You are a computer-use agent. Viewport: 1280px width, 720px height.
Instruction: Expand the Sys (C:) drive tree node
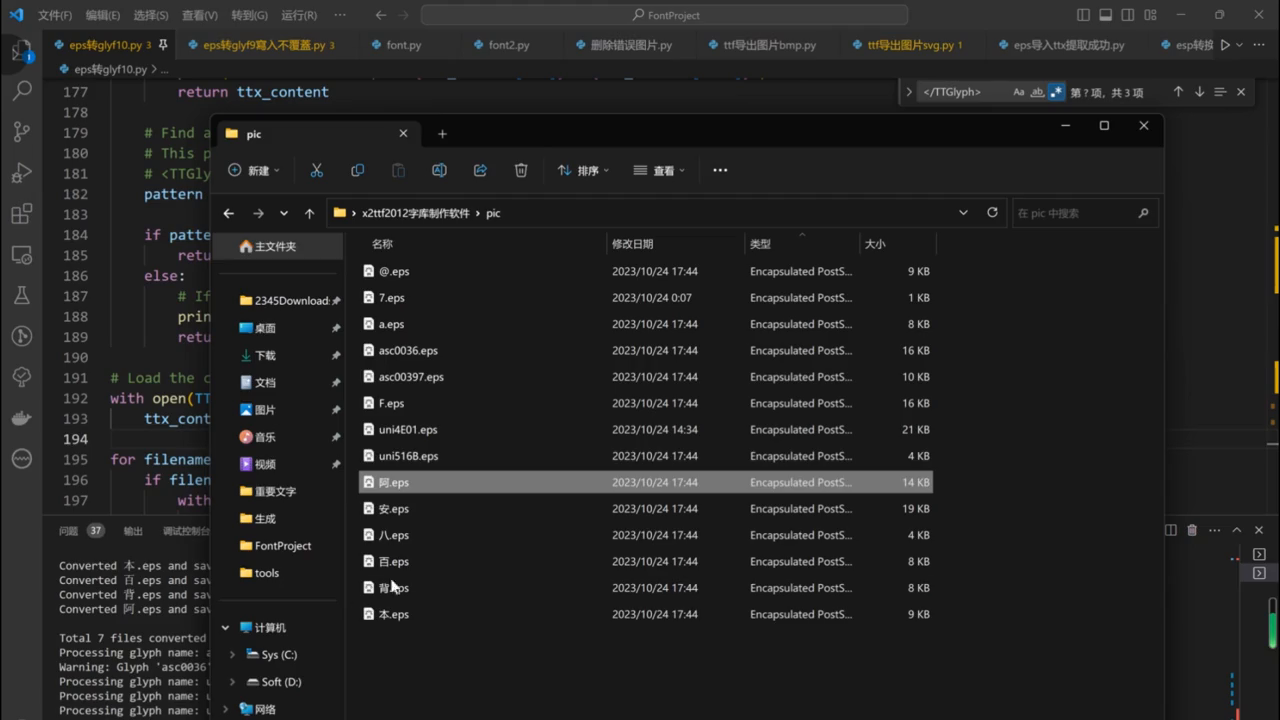tap(232, 655)
